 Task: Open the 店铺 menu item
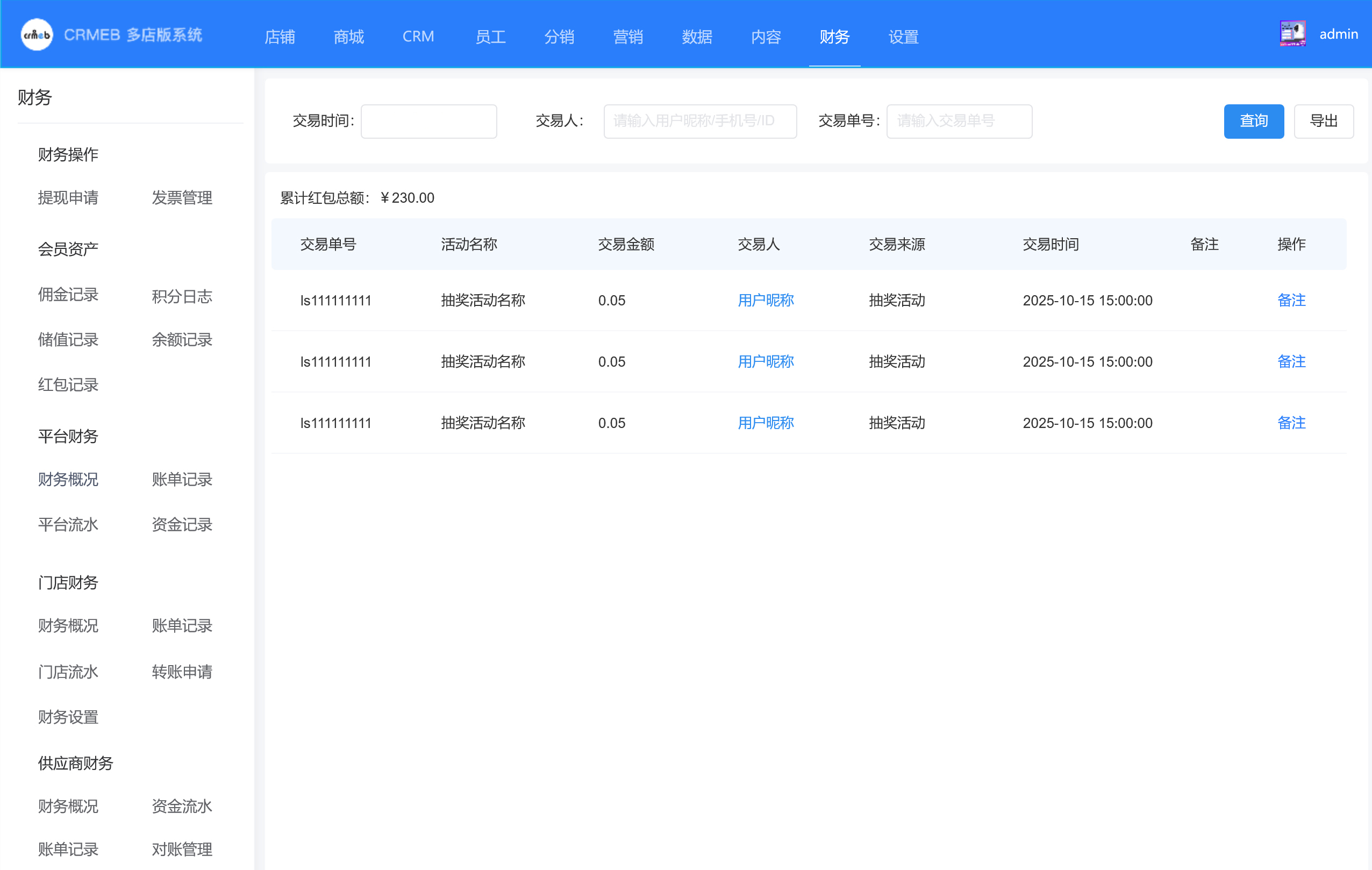point(280,37)
